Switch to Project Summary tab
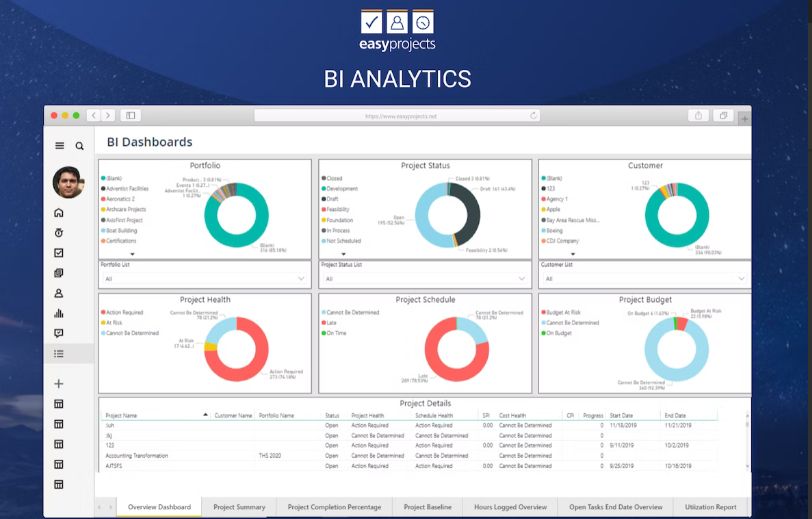The width and height of the screenshot is (812, 519). [x=239, y=507]
